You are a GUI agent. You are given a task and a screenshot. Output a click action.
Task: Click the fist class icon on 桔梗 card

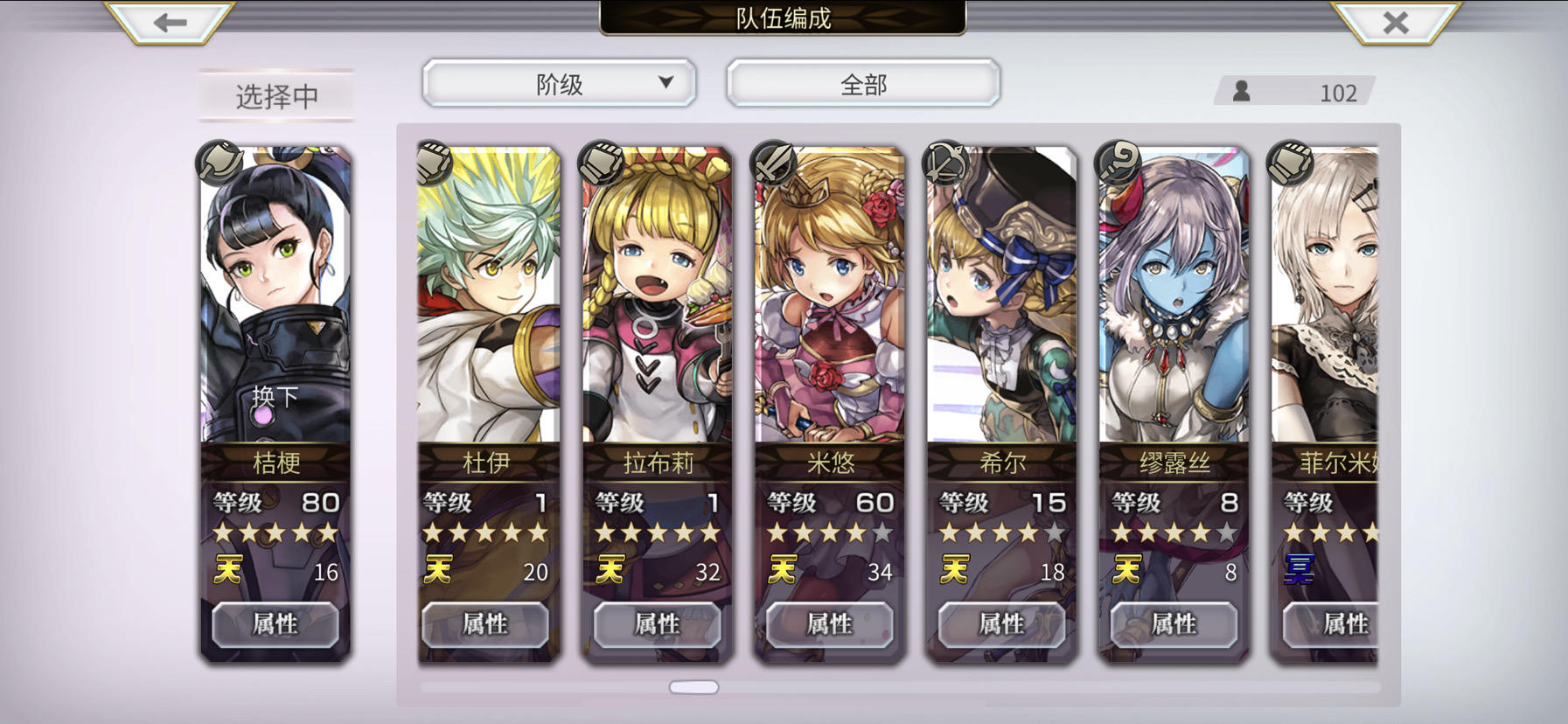coord(220,162)
